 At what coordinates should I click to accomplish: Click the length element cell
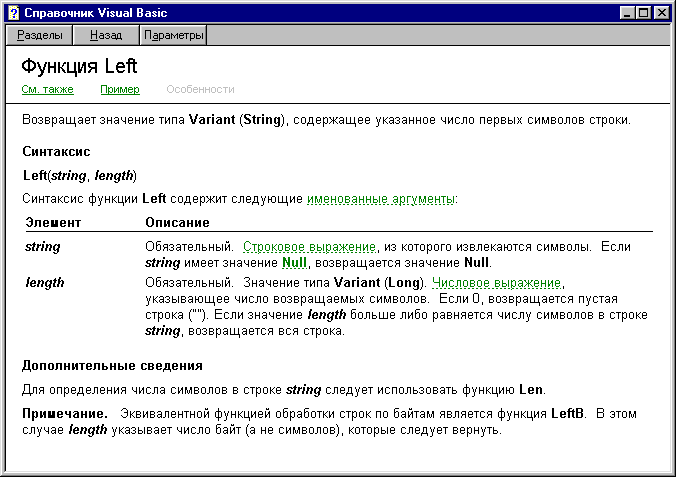[x=45, y=282]
